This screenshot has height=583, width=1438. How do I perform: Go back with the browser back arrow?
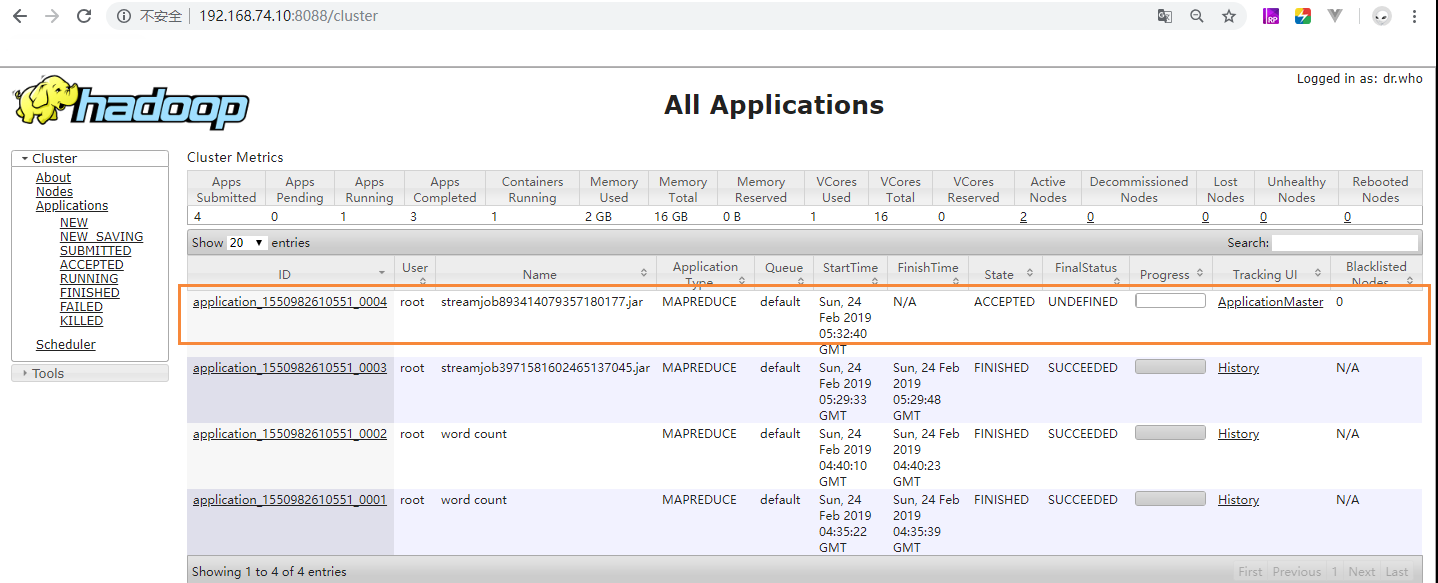pyautogui.click(x=20, y=16)
